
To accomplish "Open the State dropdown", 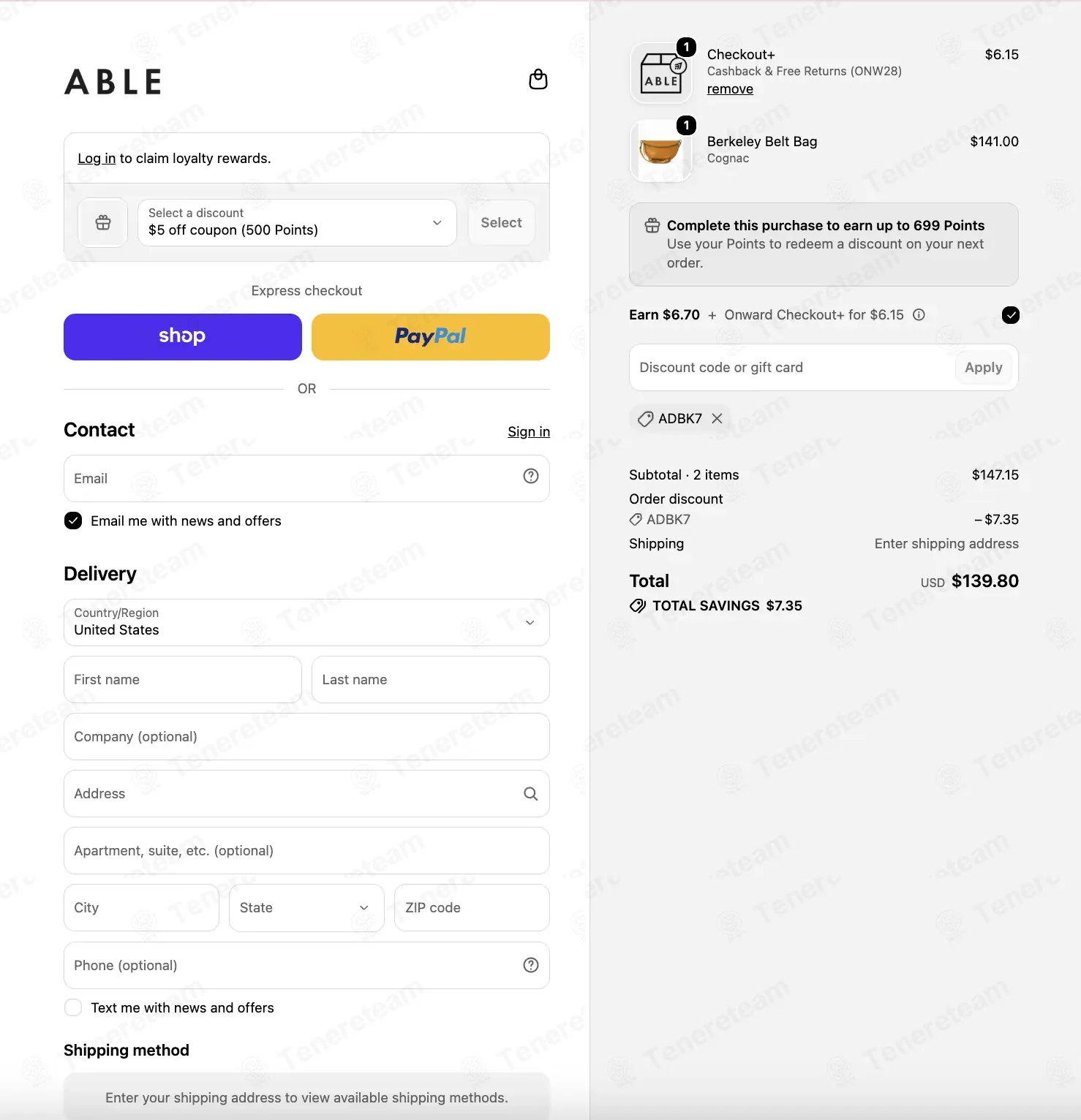I will pos(306,907).
